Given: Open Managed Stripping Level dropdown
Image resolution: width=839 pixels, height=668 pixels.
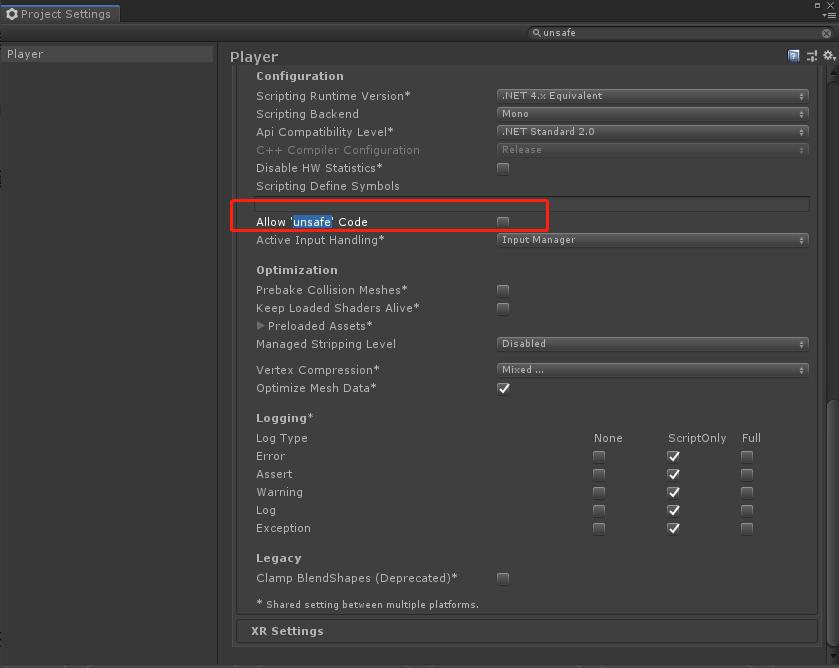Looking at the screenshot, I should 652,344.
